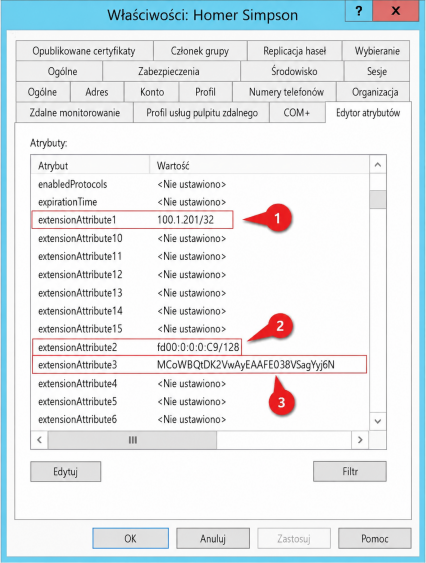Image resolution: width=426 pixels, height=563 pixels.
Task: Select the extensionAttribute10 row
Action: coord(200,238)
